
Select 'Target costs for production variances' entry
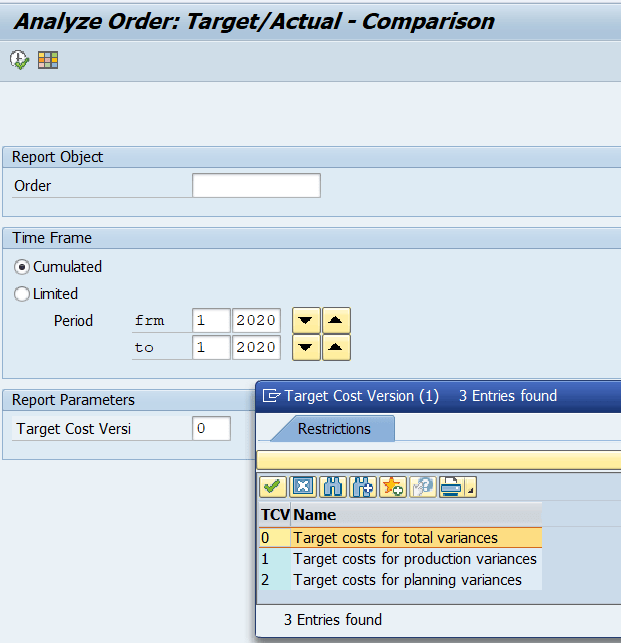point(415,559)
